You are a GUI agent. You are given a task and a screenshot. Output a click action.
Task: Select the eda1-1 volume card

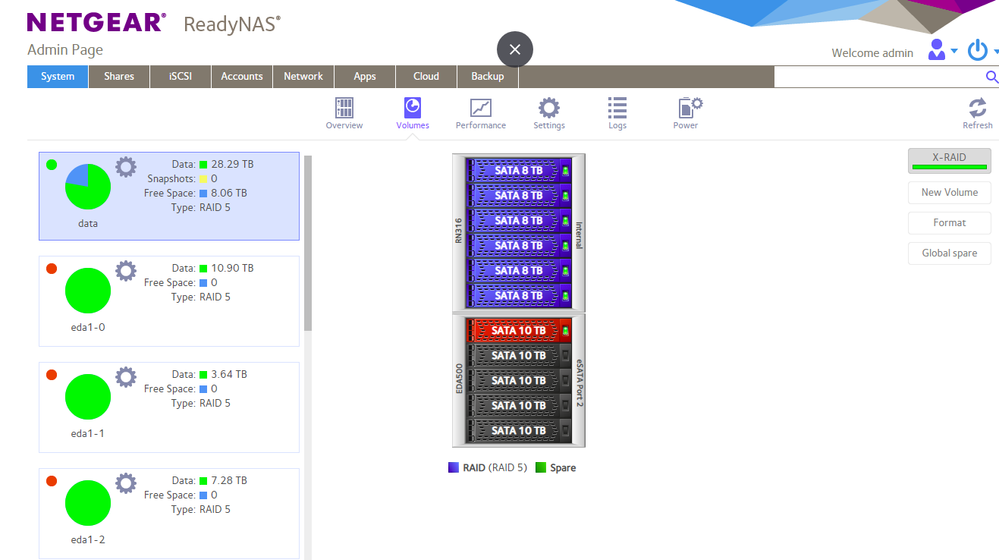click(169, 407)
